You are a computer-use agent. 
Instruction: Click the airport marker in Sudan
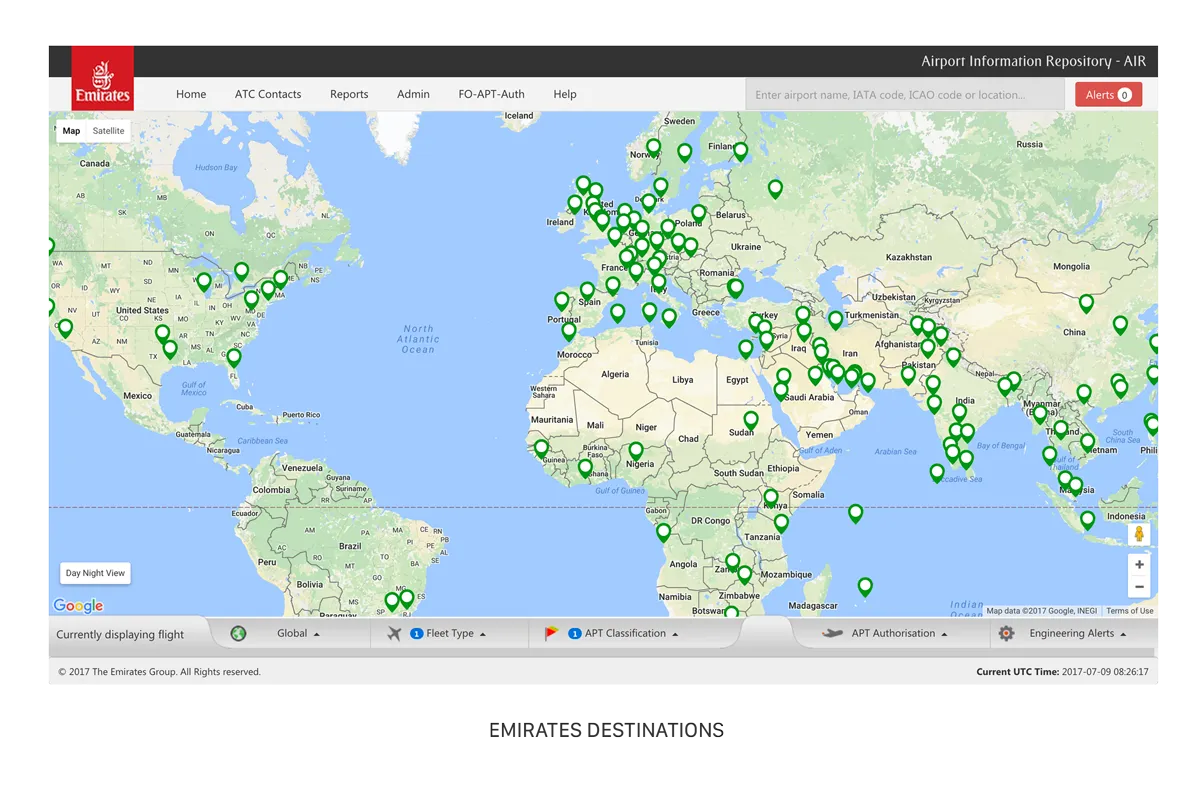(x=750, y=419)
